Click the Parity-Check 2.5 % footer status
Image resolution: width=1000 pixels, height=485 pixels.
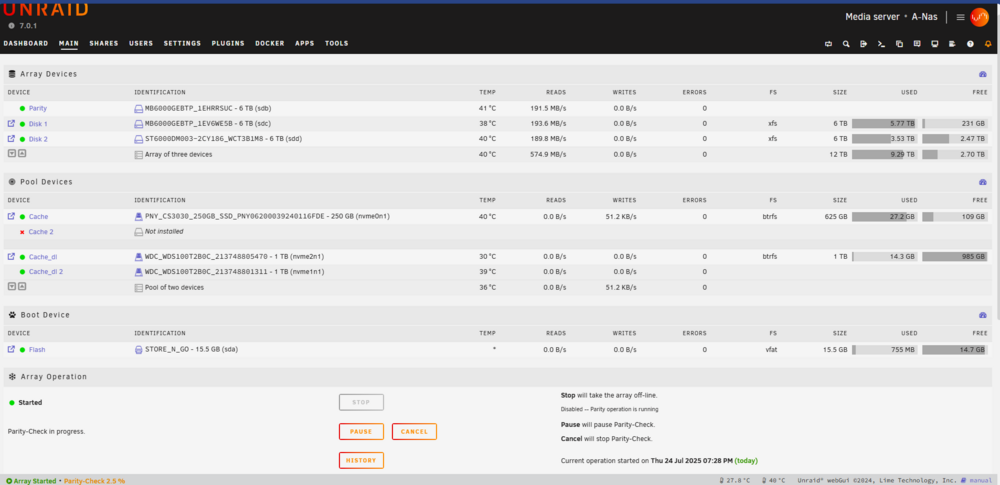pos(94,481)
